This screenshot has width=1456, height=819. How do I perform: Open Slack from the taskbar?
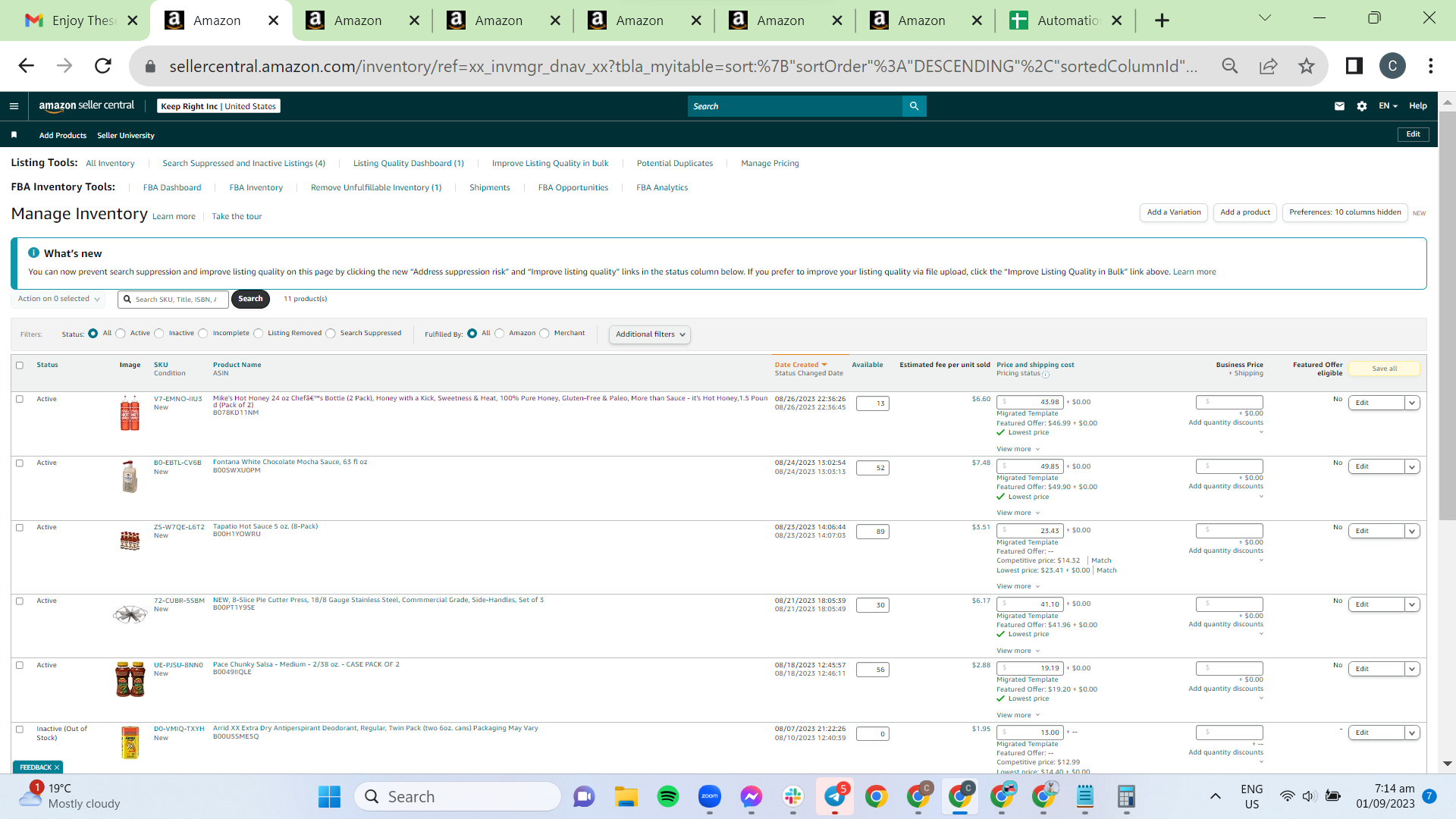pyautogui.click(x=793, y=796)
